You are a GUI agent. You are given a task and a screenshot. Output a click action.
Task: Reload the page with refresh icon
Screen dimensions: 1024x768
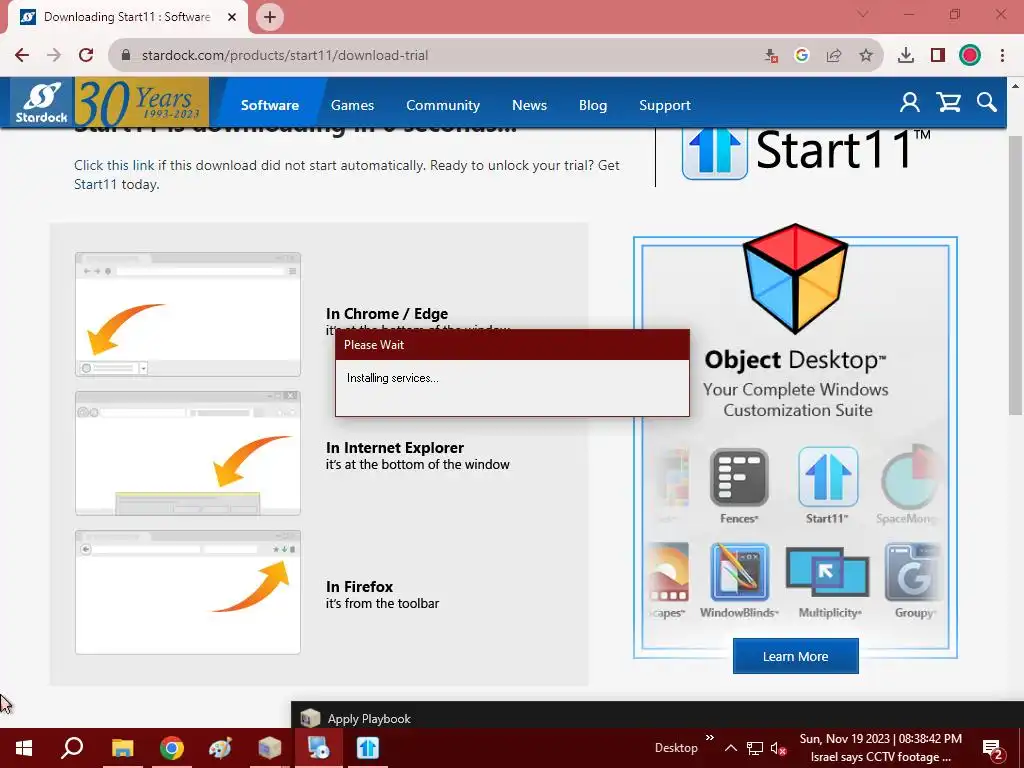(86, 55)
